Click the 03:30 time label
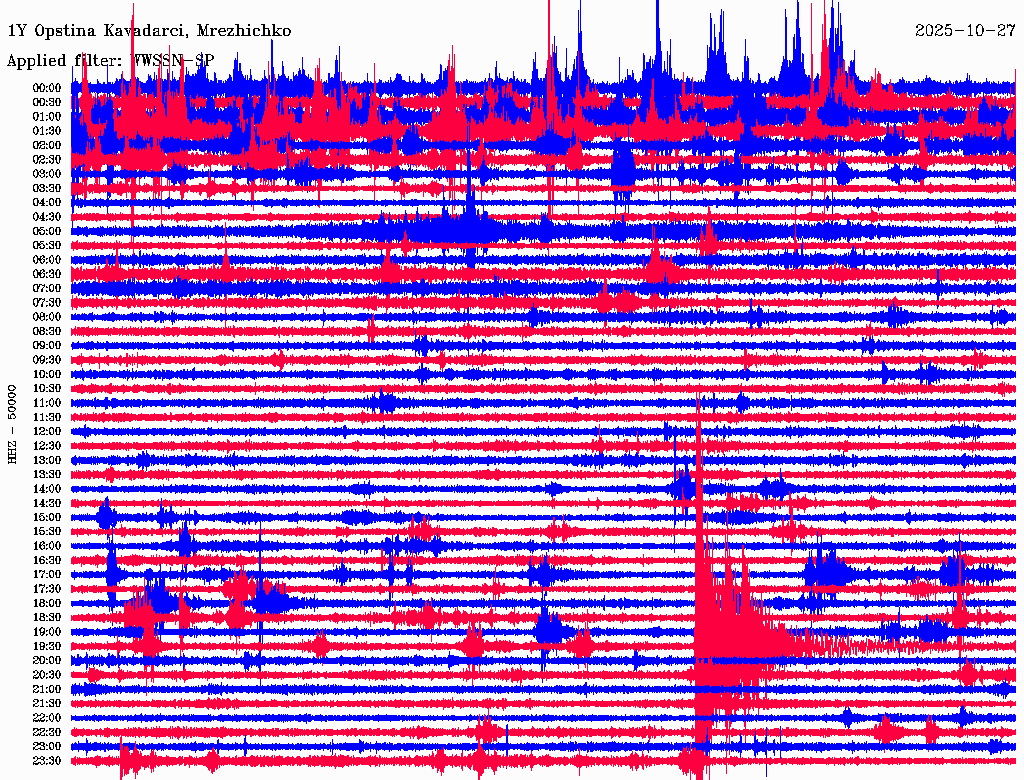1024x780 pixels. pyautogui.click(x=47, y=189)
